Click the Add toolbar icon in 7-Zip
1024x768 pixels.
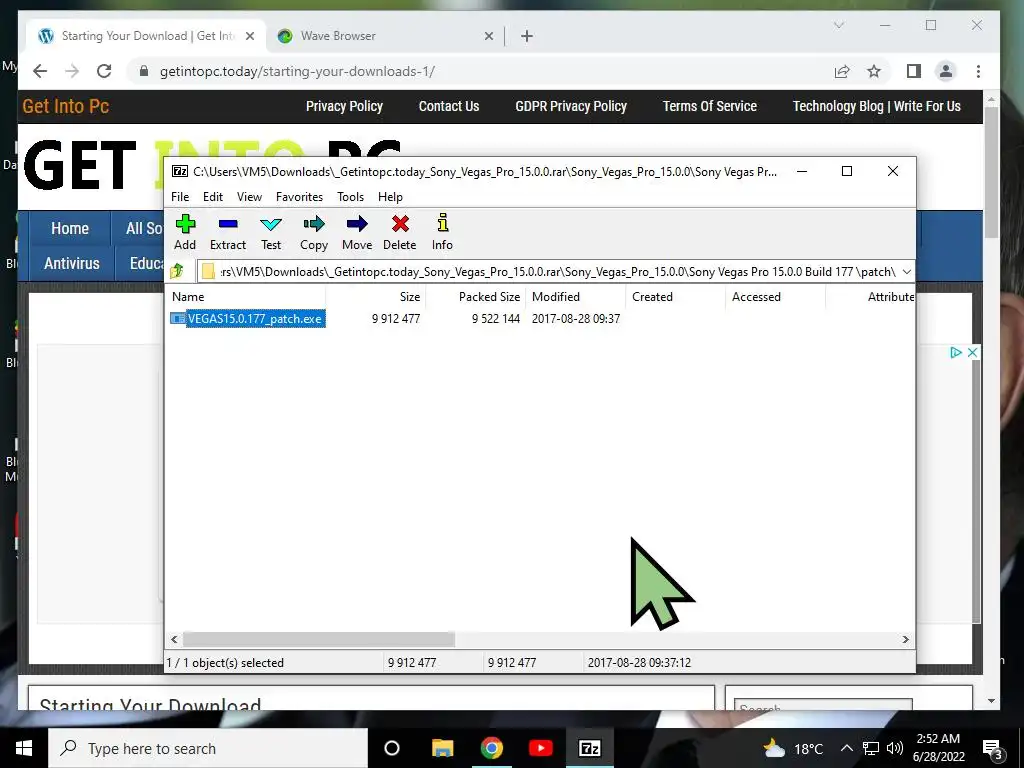185,224
